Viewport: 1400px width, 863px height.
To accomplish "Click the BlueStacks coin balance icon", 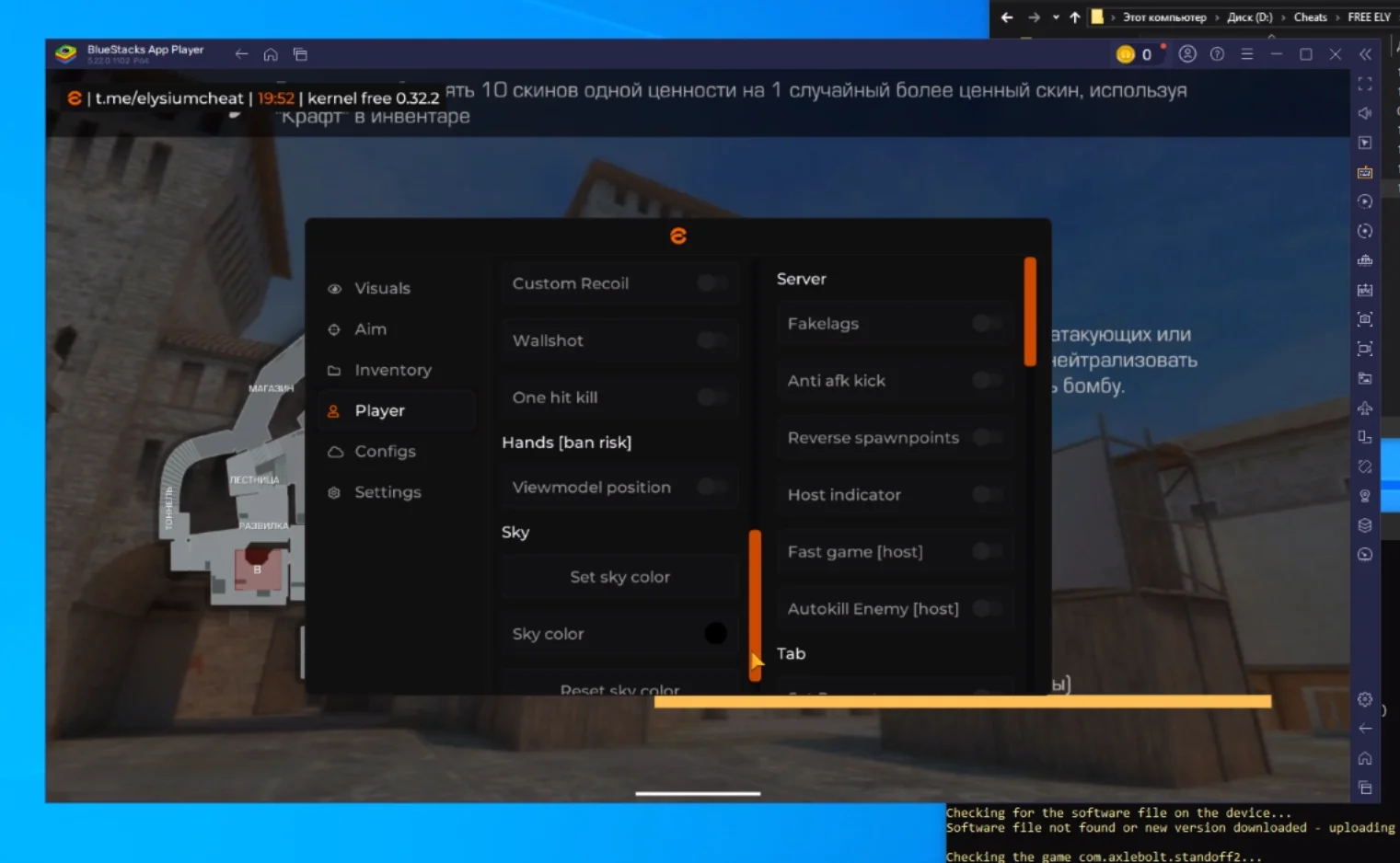I will (x=1125, y=54).
